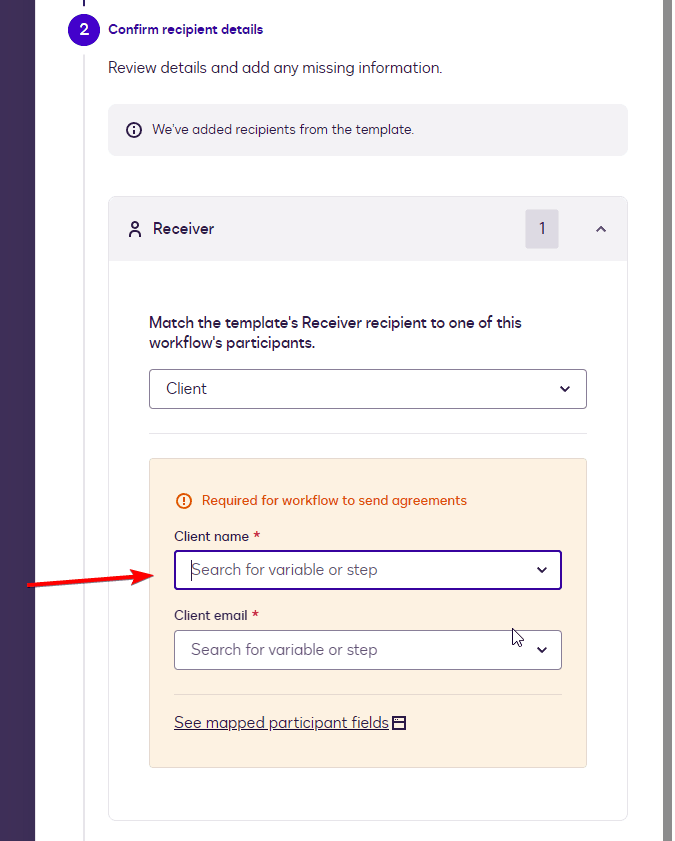This screenshot has height=841, width=675.
Task: Click the Client name field label
Action: coord(210,537)
